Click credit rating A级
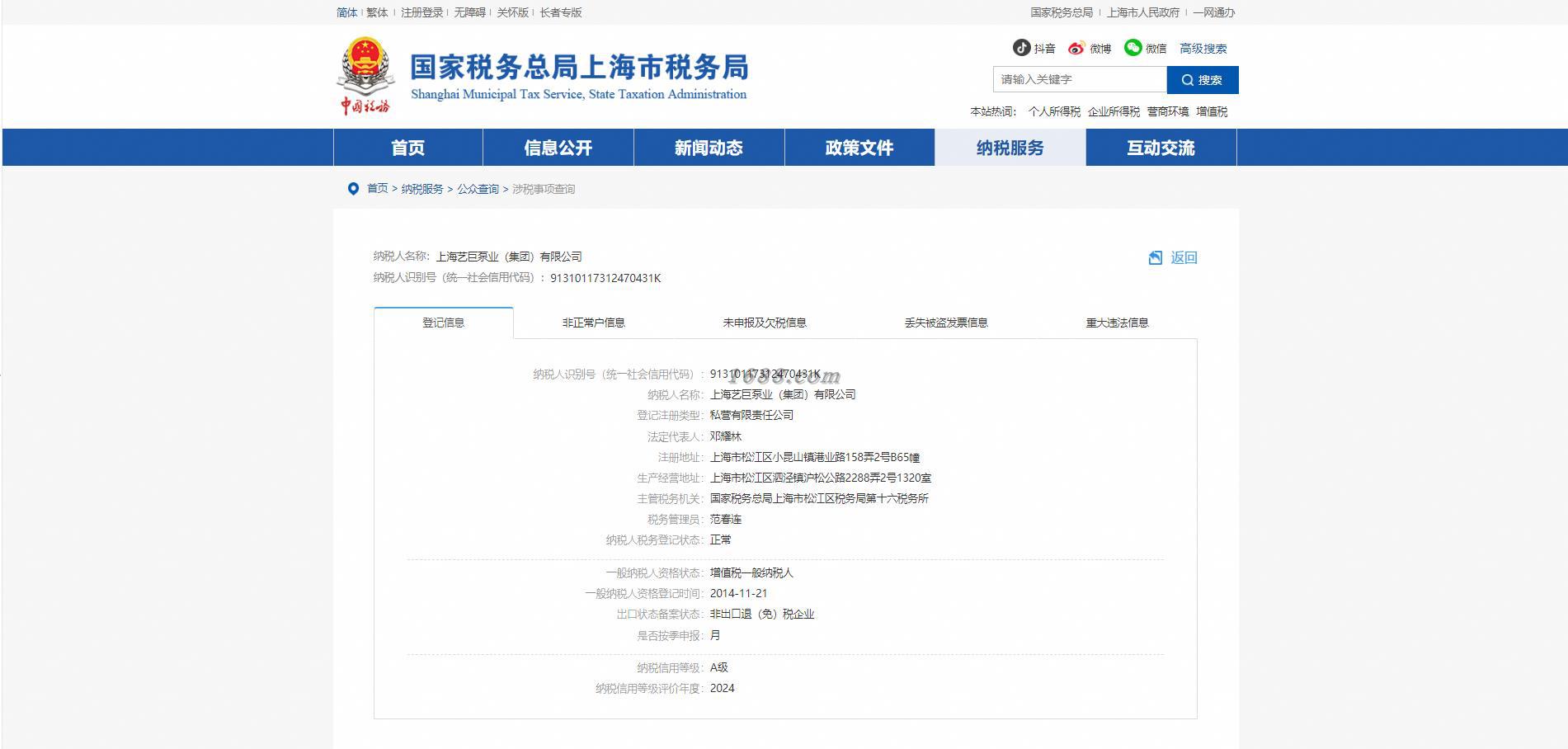1568x749 pixels. [x=718, y=667]
